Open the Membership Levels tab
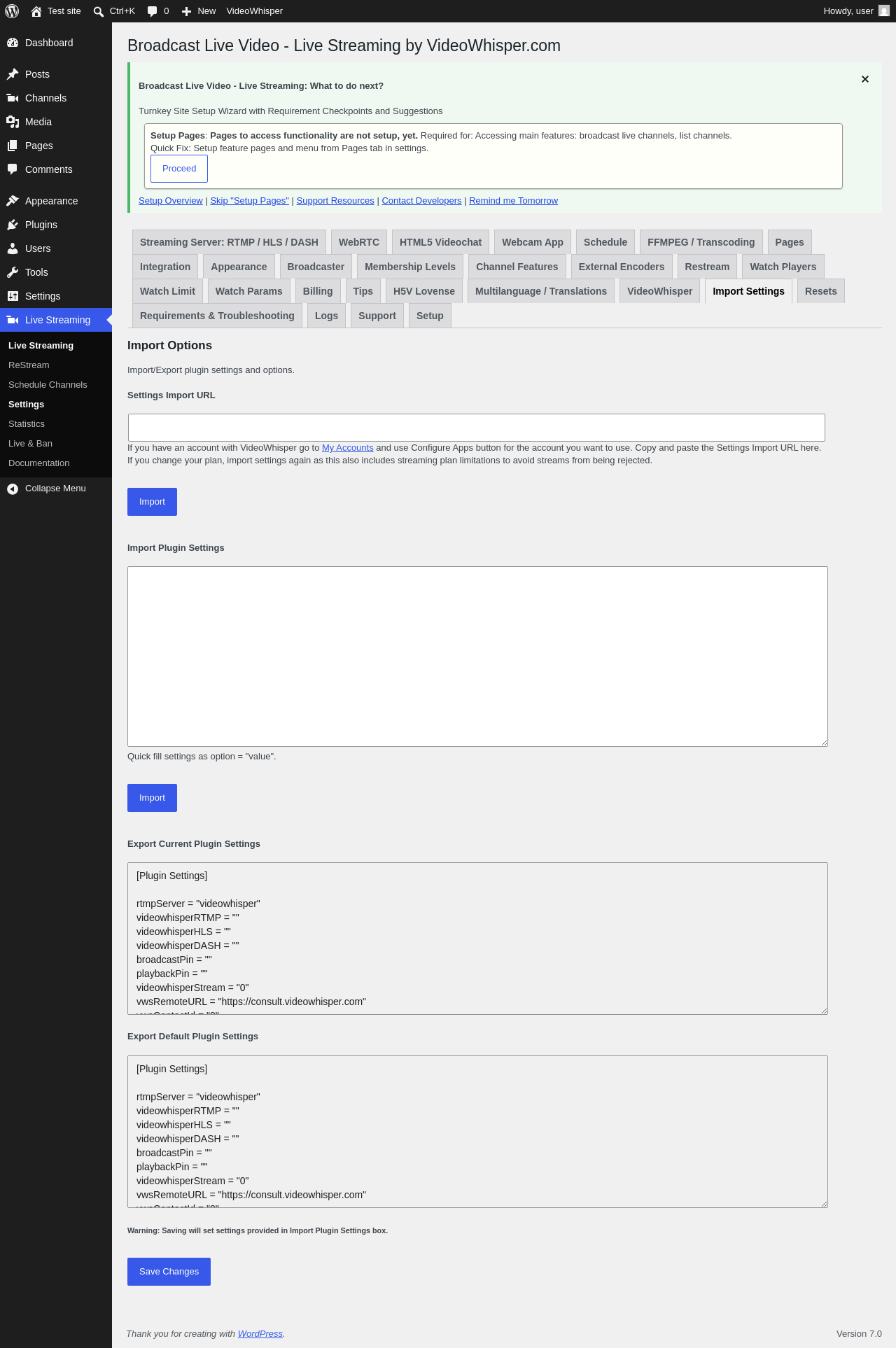 410,267
